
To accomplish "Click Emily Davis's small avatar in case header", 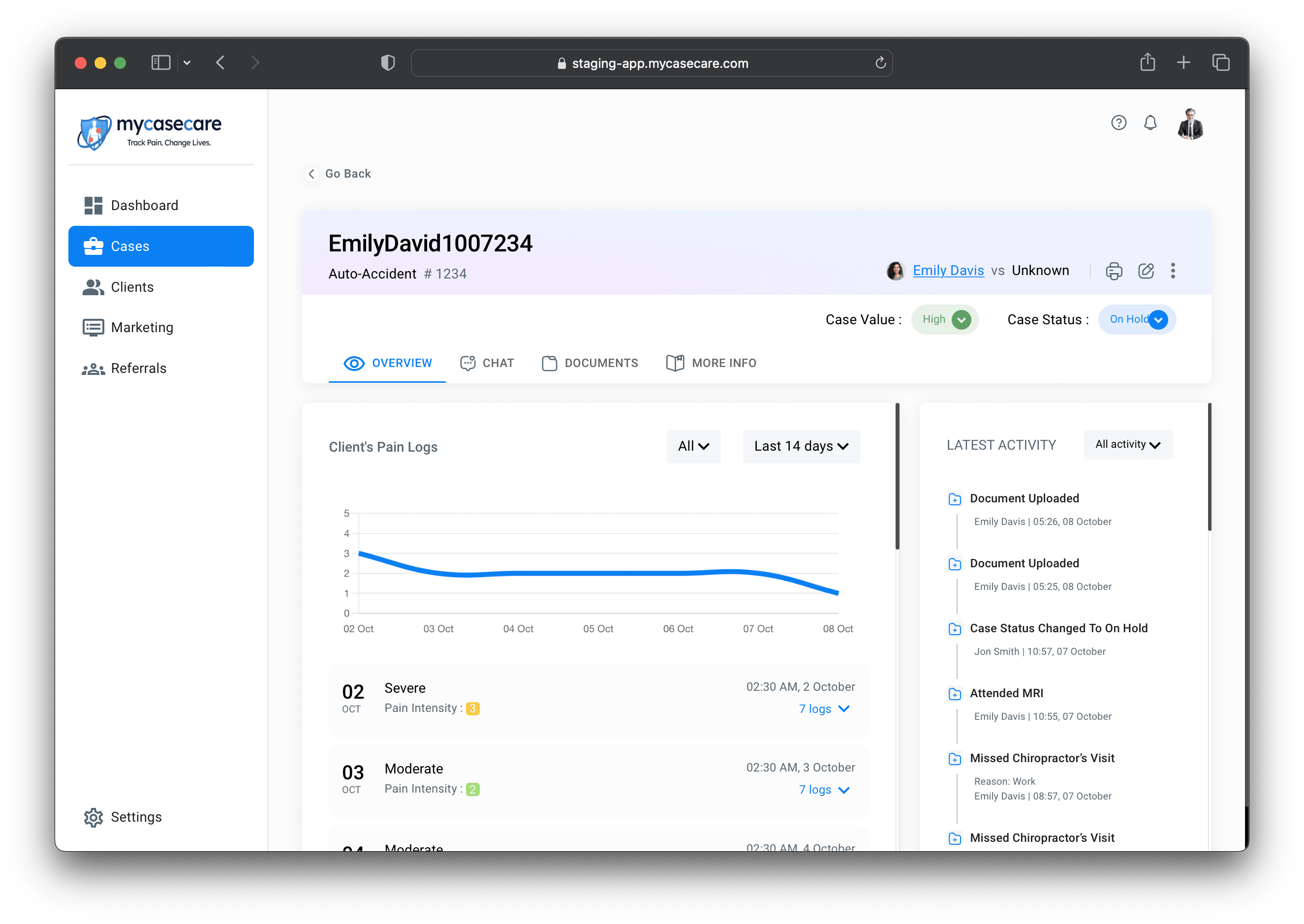I will coord(896,271).
